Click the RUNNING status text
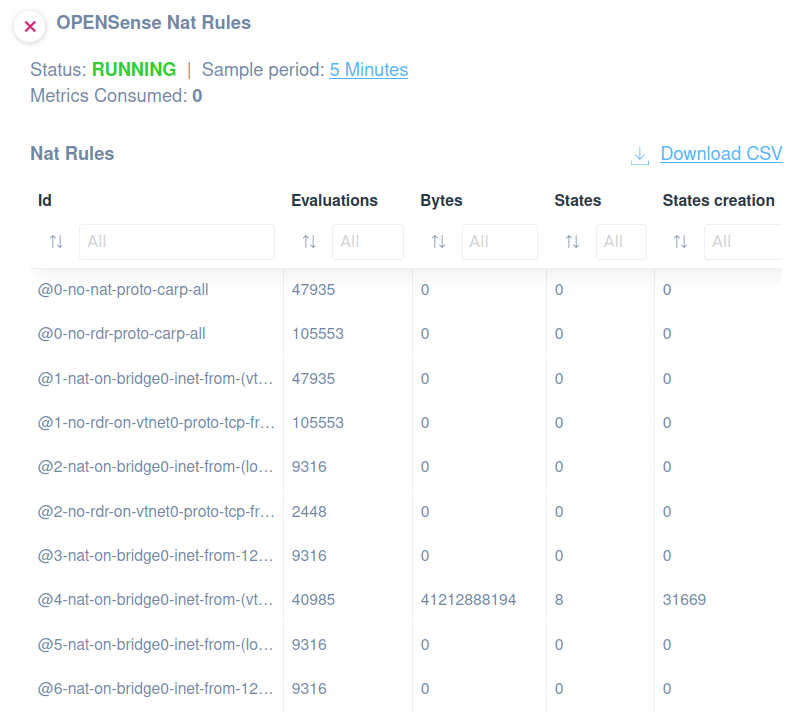Screen dimensions: 803x718 pyautogui.click(x=134, y=70)
